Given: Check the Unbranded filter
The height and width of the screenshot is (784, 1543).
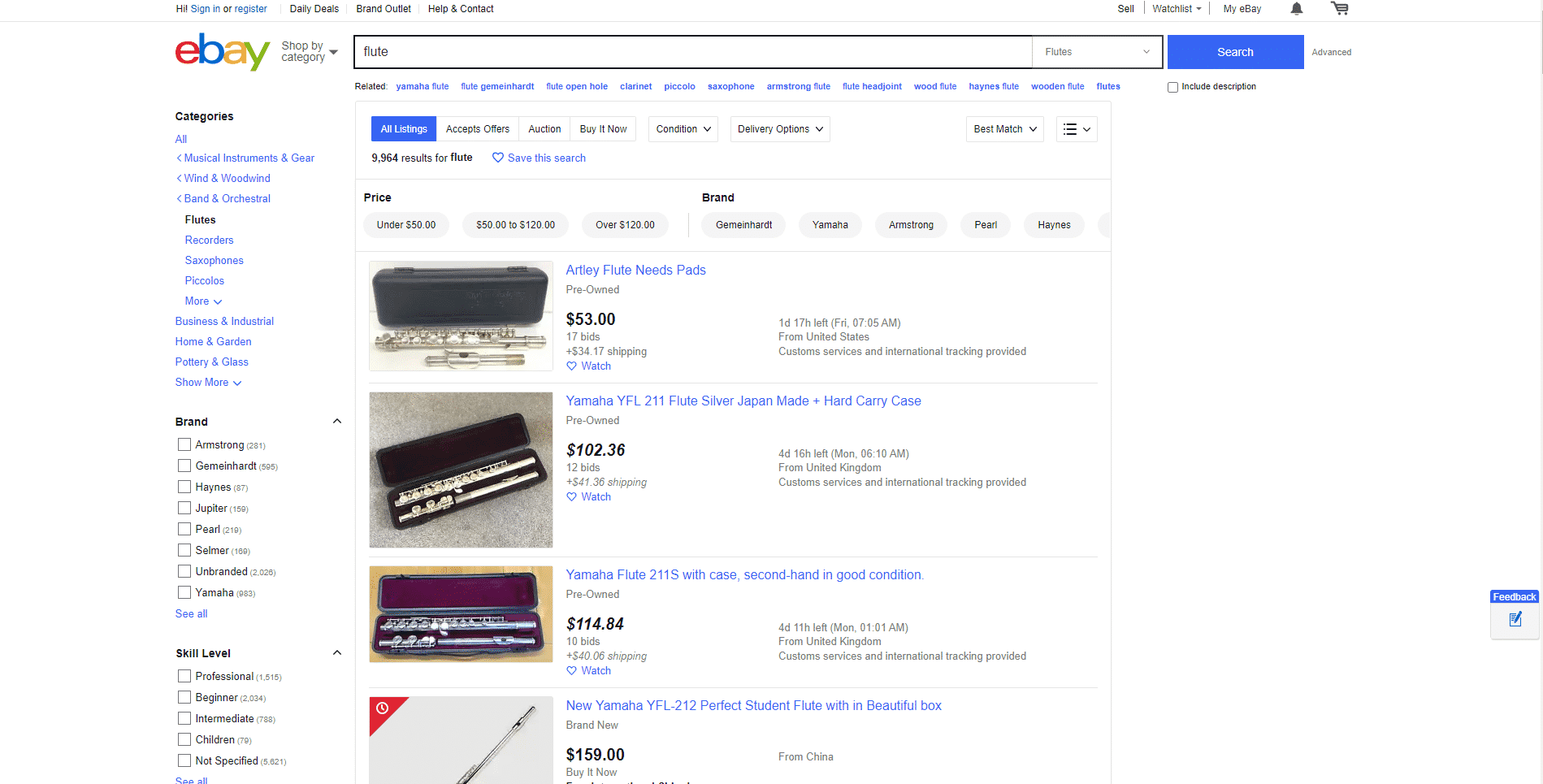Looking at the screenshot, I should pyautogui.click(x=184, y=571).
